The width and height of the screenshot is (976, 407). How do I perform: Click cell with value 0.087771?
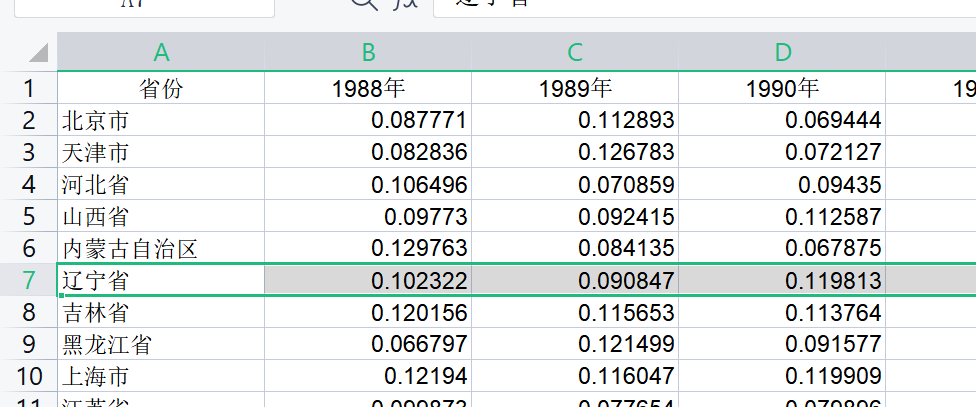368,121
